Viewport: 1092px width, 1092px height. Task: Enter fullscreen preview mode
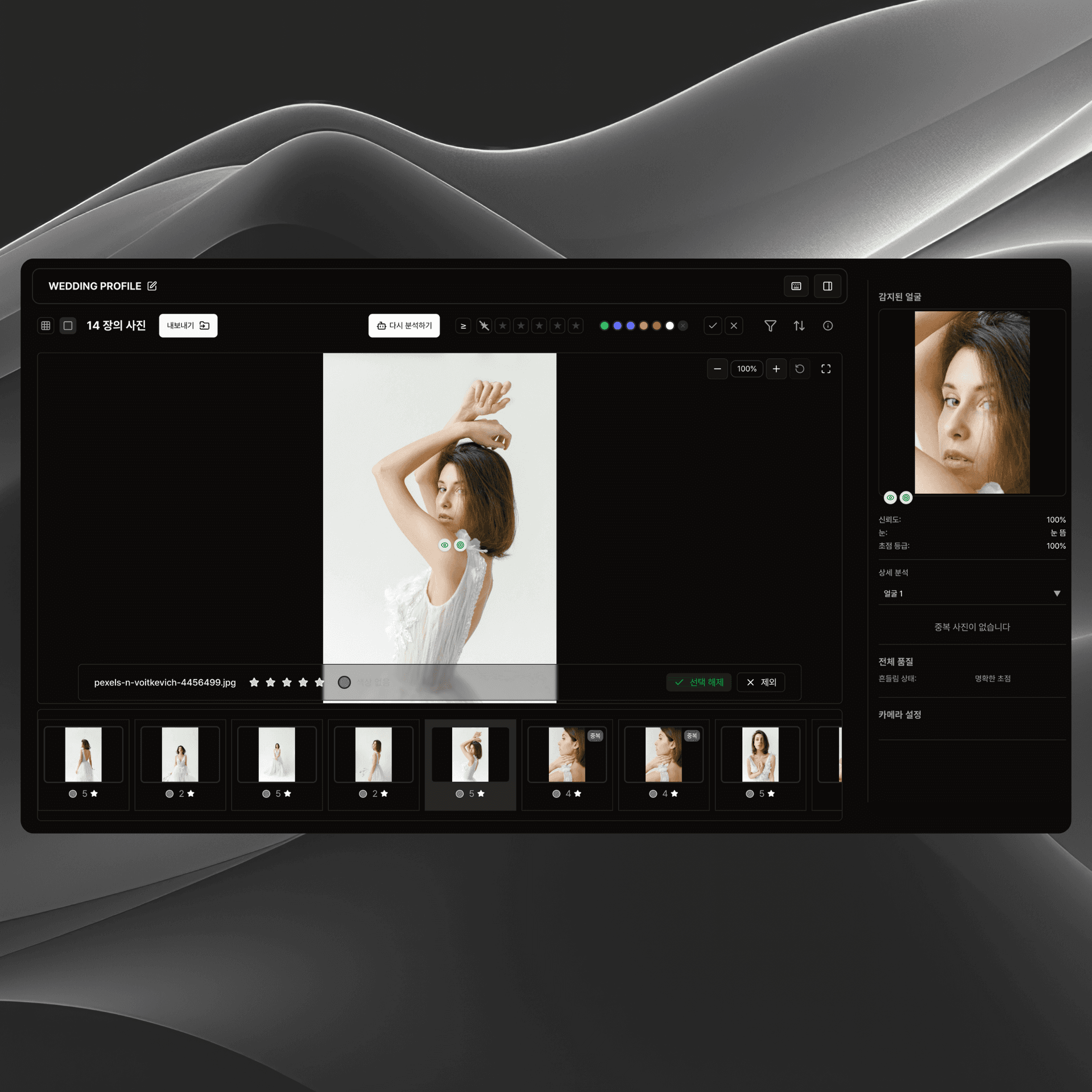[x=826, y=369]
